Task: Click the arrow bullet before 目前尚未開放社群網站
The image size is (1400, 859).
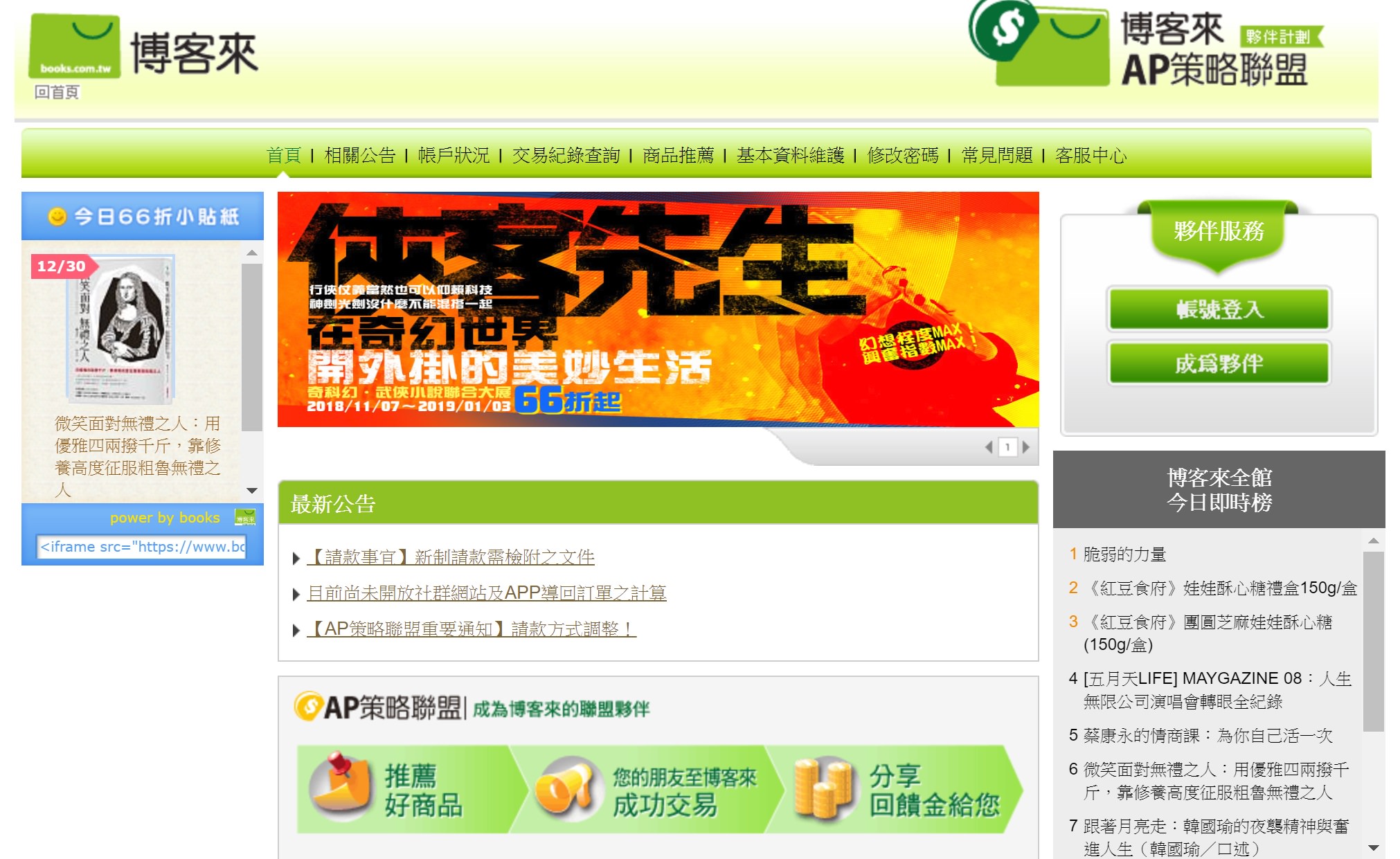Action: click(296, 594)
